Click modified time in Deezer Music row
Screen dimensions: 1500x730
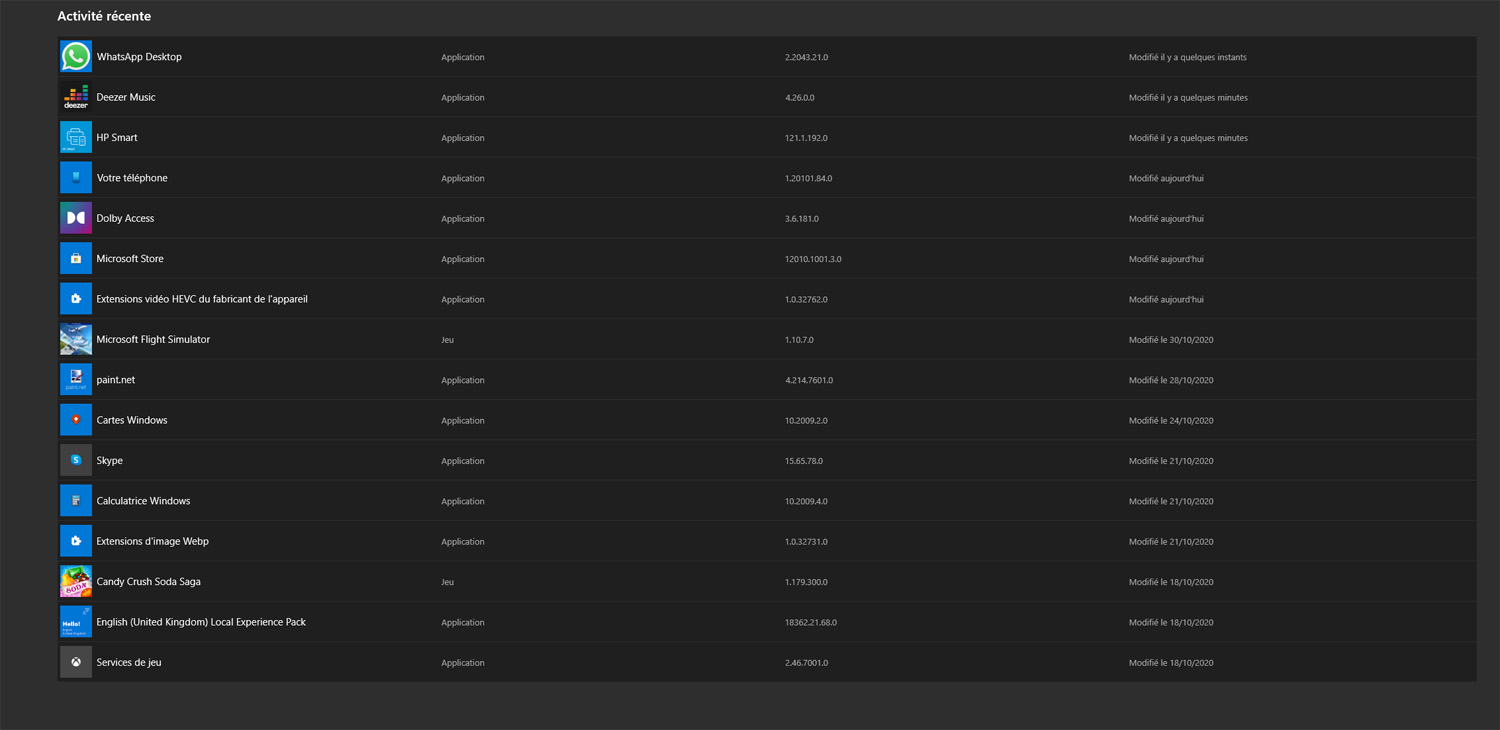pos(1188,97)
